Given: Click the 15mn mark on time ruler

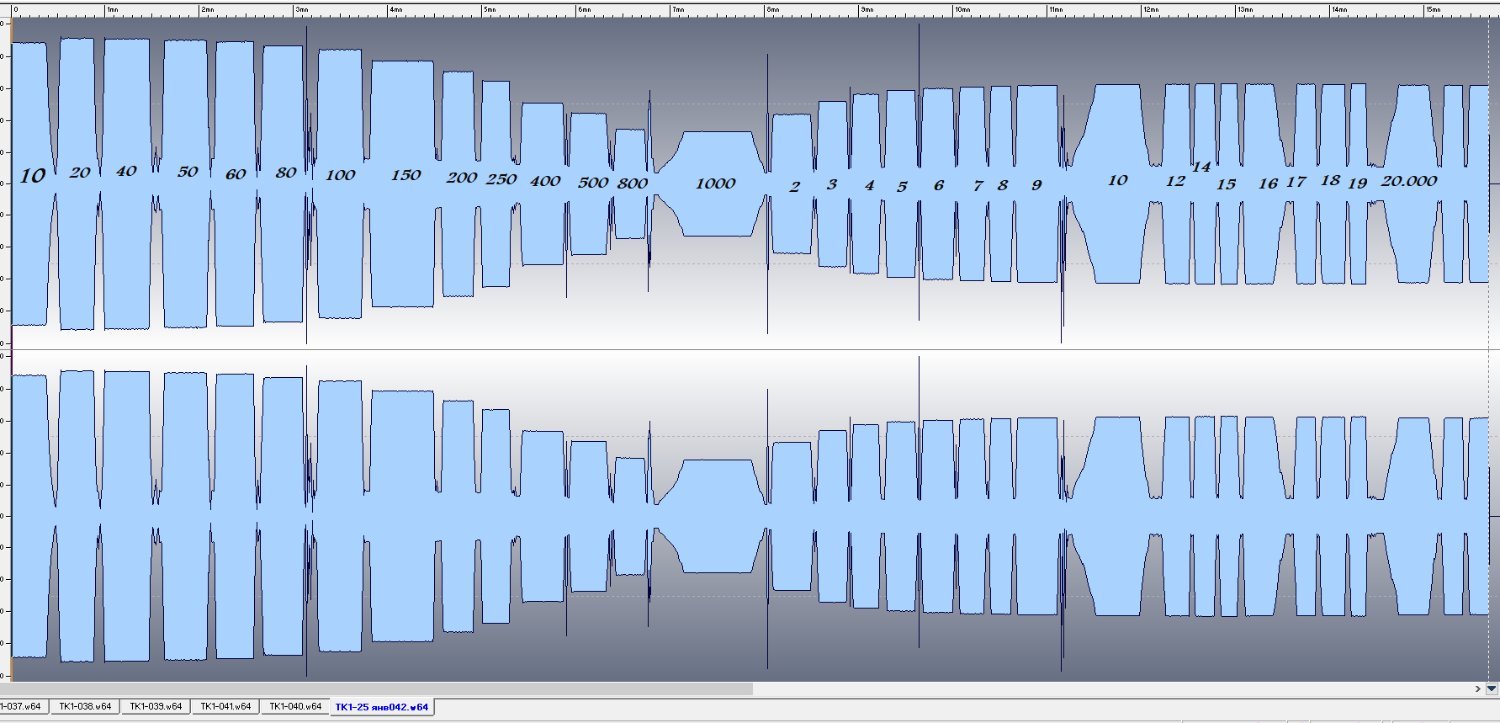Looking at the screenshot, I should point(1432,9).
